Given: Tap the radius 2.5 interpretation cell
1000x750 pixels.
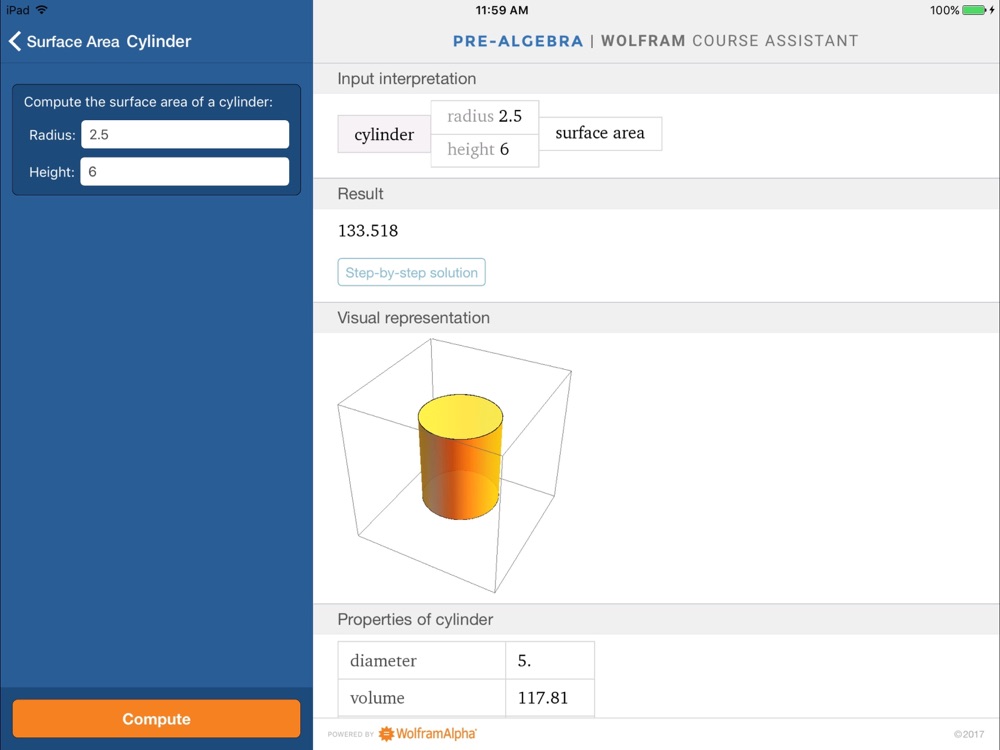Looking at the screenshot, I should click(x=485, y=117).
